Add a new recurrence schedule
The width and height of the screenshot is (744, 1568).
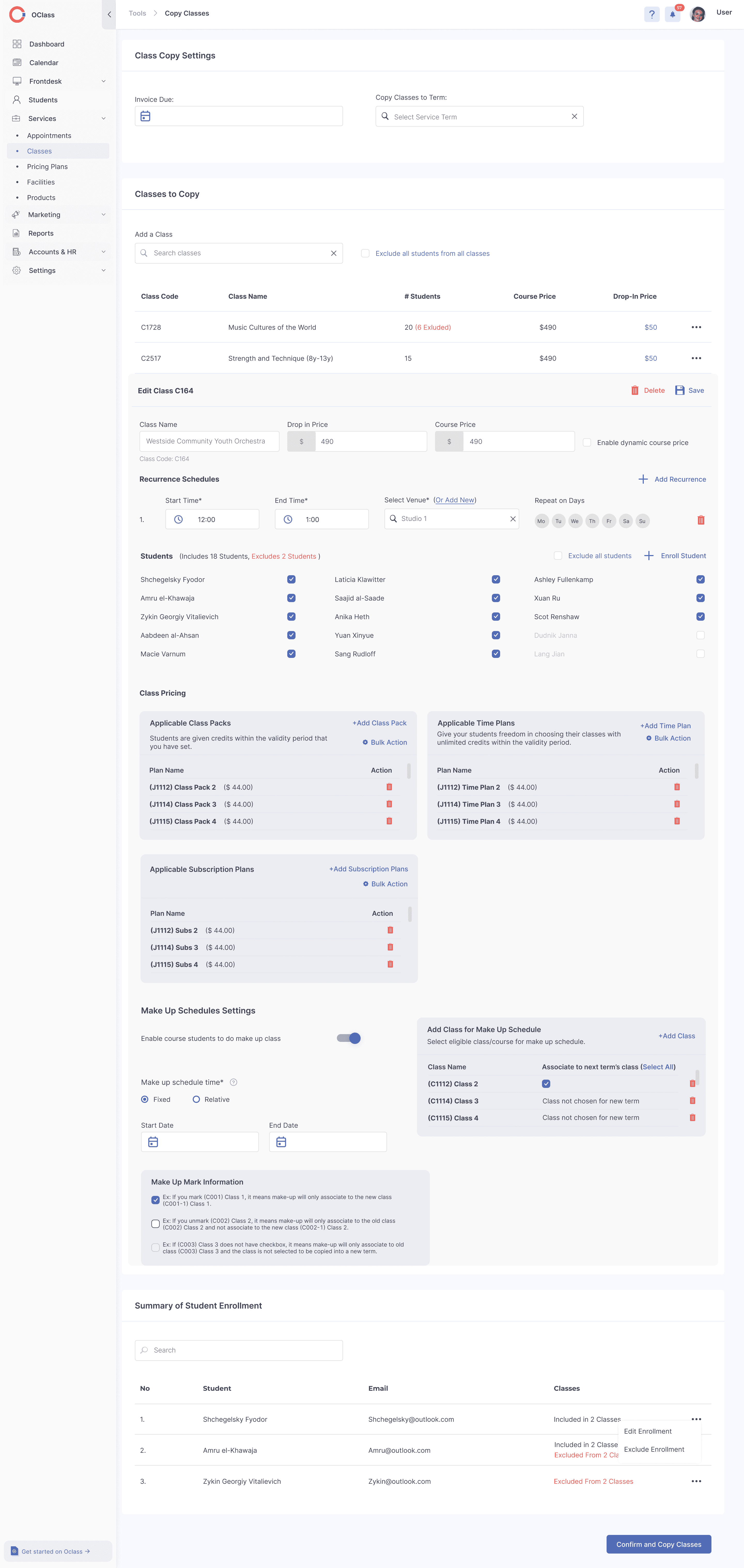pyautogui.click(x=672, y=480)
